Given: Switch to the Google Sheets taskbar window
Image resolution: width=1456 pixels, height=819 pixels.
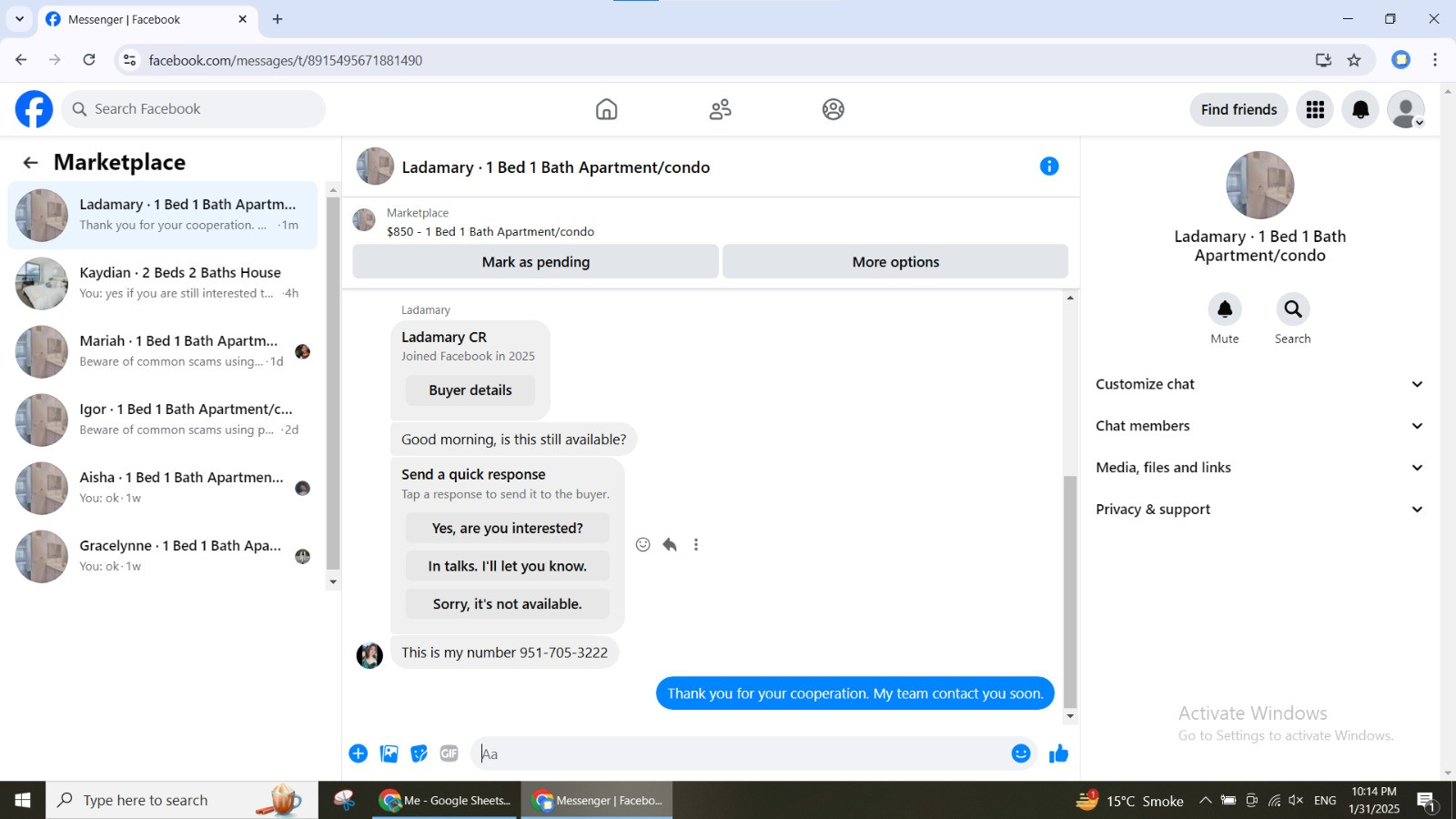Looking at the screenshot, I should click(446, 801).
